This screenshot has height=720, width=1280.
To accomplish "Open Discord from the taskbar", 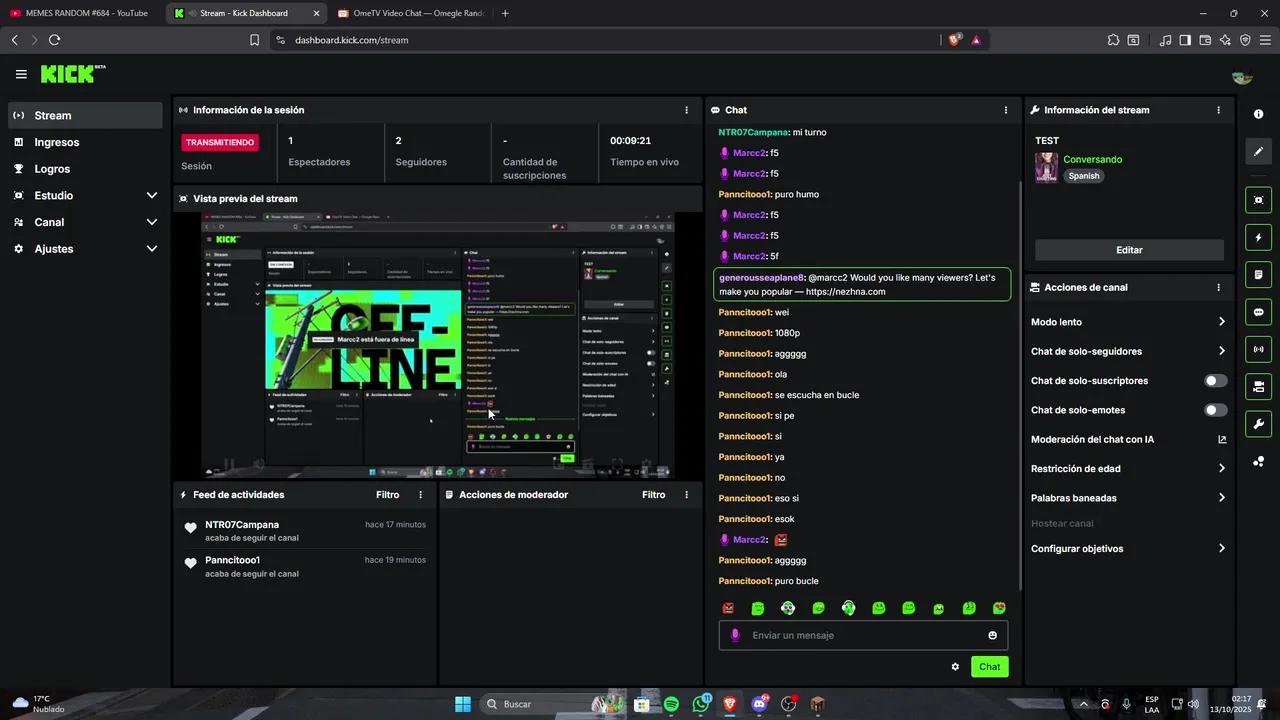I will (759, 704).
